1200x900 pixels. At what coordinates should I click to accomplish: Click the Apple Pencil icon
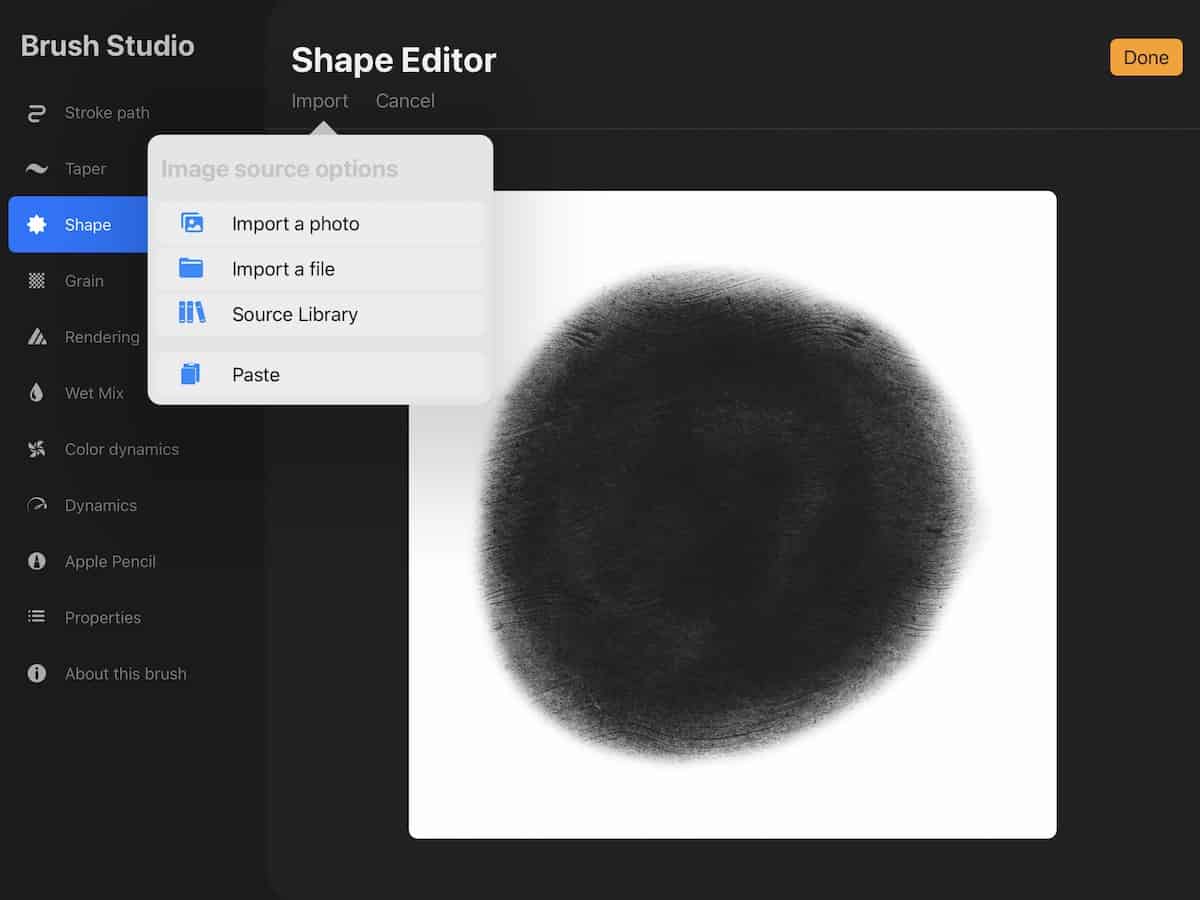coord(37,561)
